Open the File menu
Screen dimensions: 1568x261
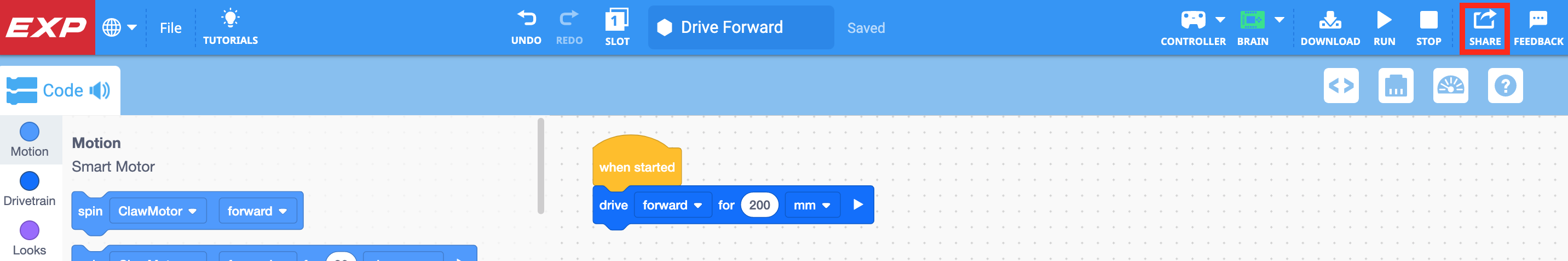170,28
